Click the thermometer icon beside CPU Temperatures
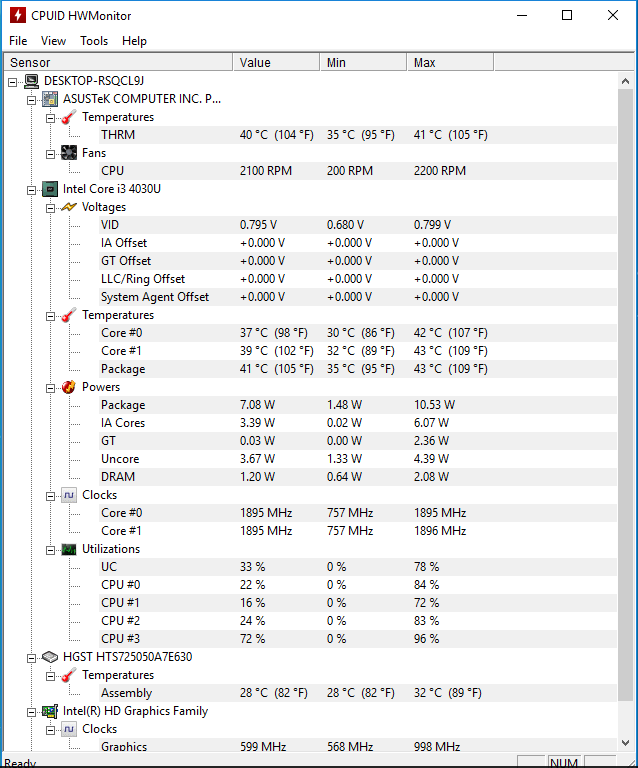 coord(69,315)
